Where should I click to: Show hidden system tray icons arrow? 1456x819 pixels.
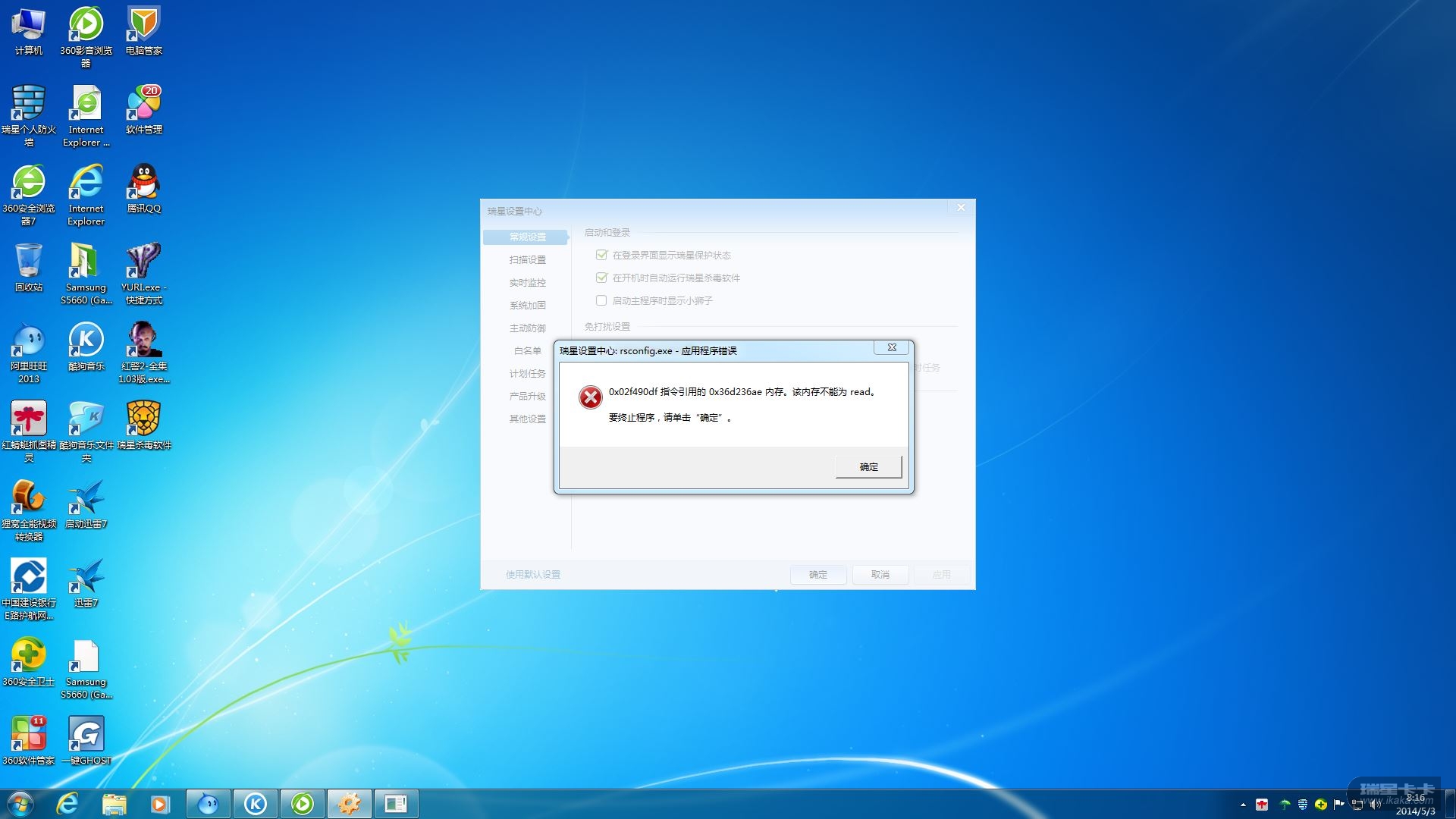pos(1243,805)
